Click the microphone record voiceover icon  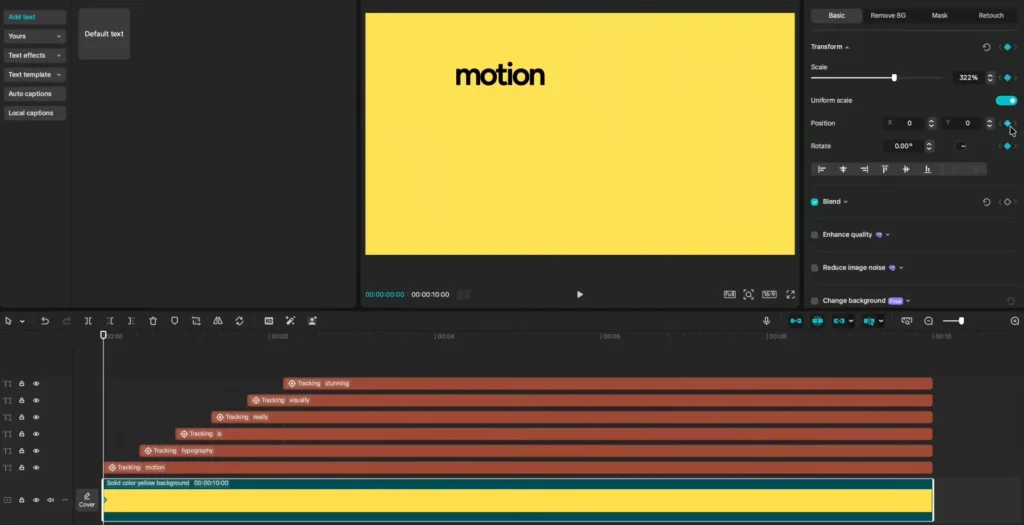[x=766, y=321]
